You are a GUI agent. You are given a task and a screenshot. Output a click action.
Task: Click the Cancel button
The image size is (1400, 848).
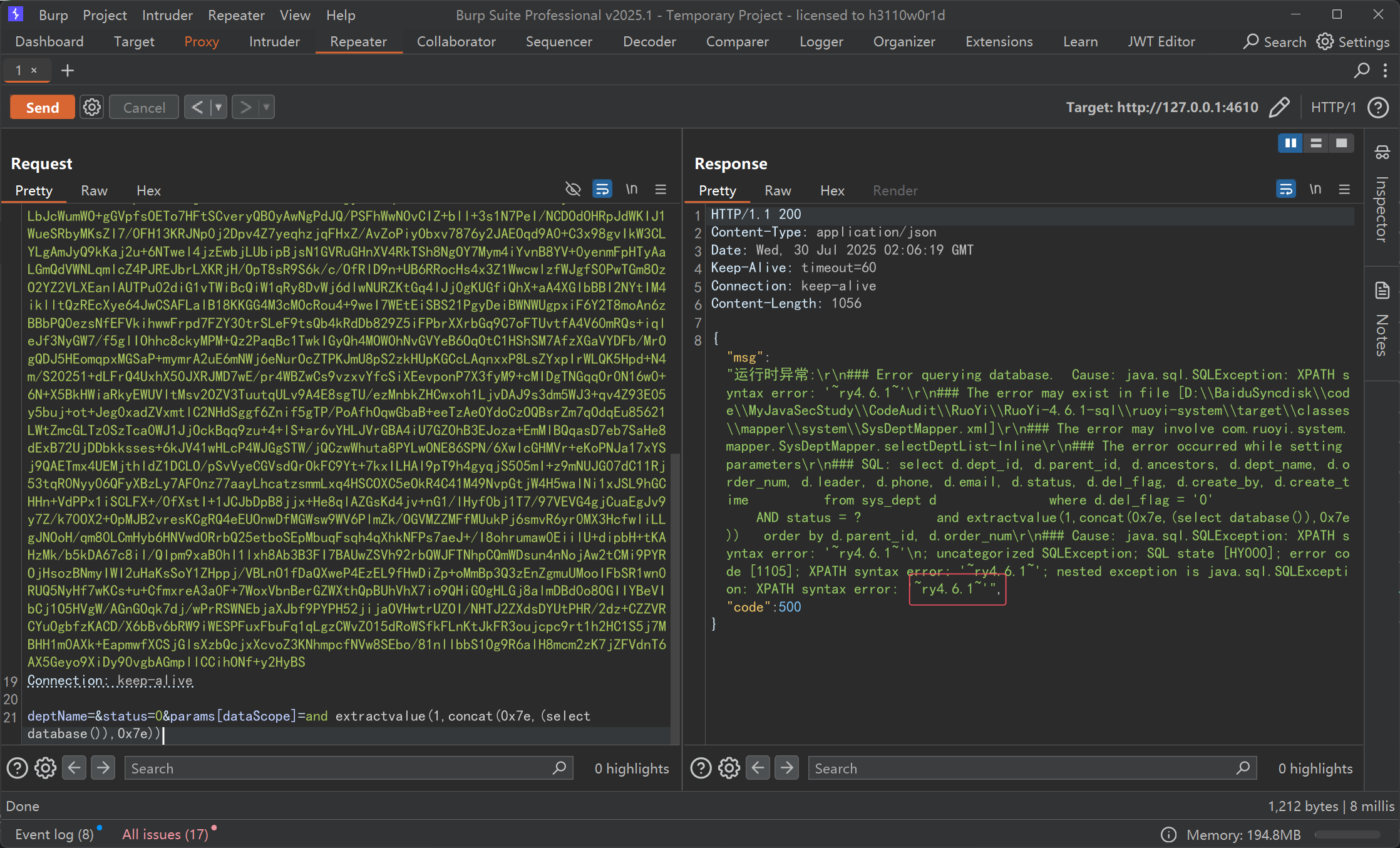point(144,107)
